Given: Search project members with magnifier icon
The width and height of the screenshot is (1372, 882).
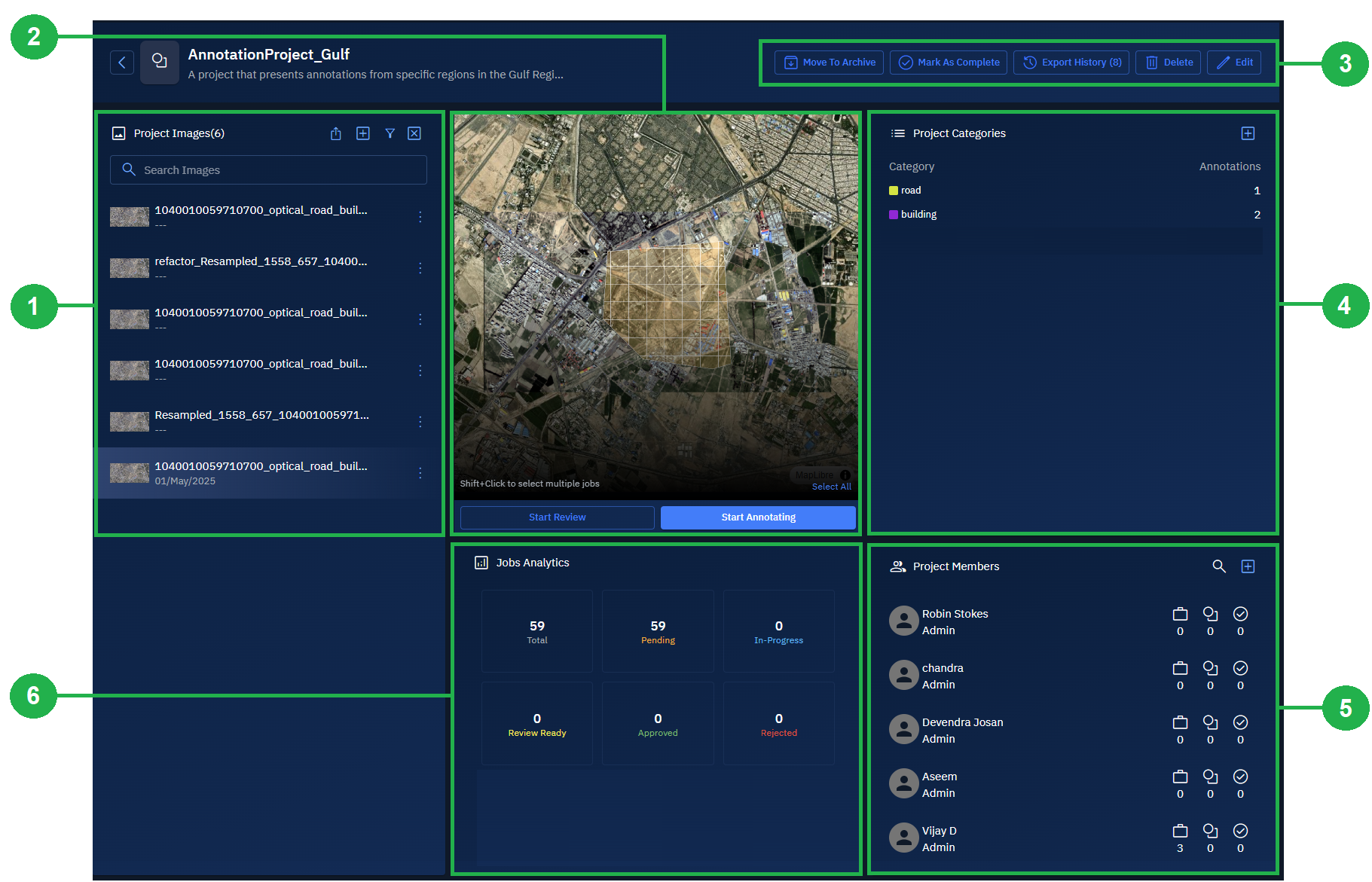Looking at the screenshot, I should click(x=1218, y=566).
